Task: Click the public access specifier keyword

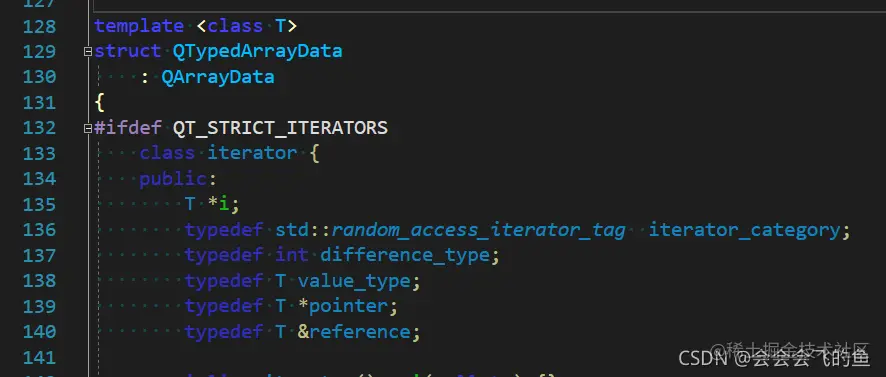Action: coord(173,179)
